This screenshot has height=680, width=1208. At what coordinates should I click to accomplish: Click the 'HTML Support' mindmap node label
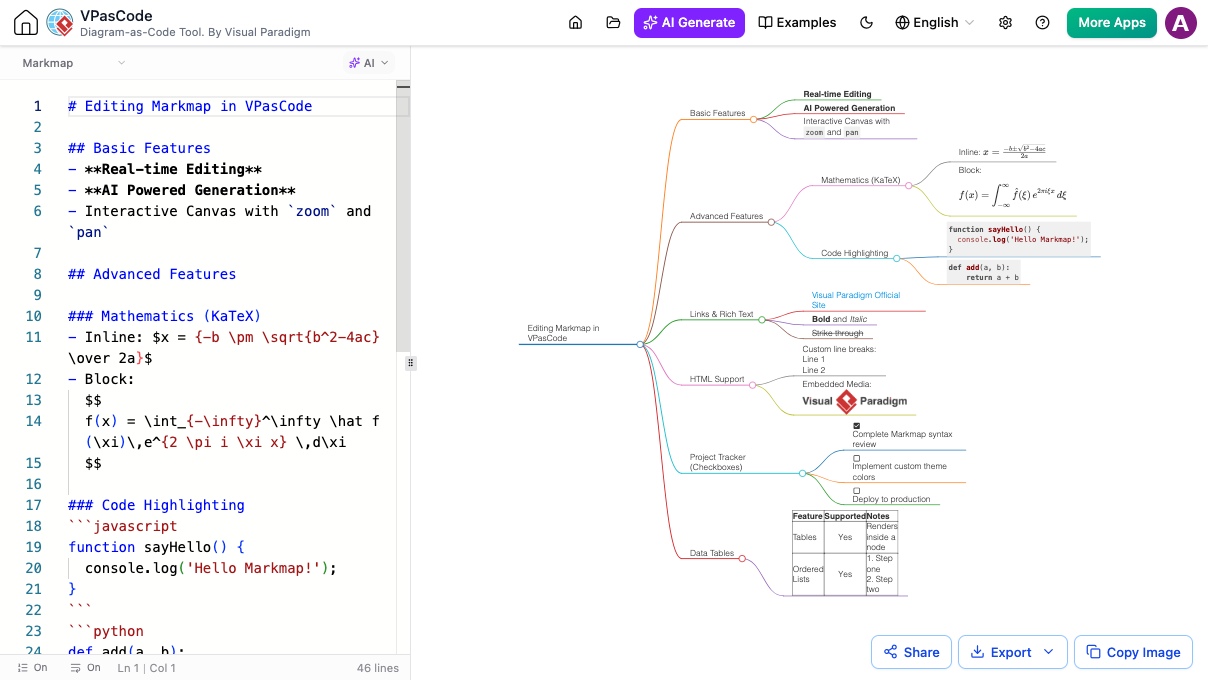[717, 379]
